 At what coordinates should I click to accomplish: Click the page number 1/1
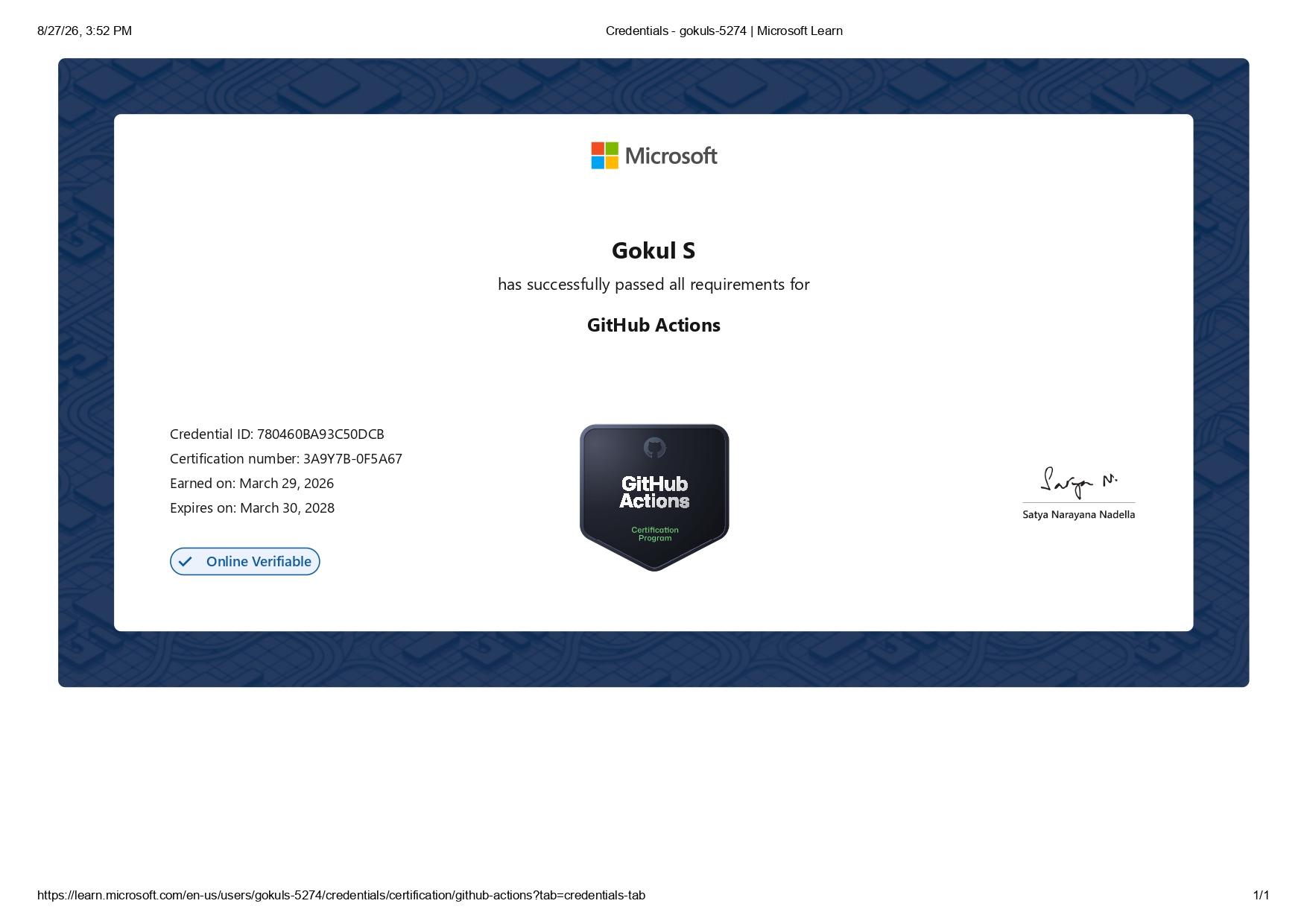pyautogui.click(x=1261, y=895)
